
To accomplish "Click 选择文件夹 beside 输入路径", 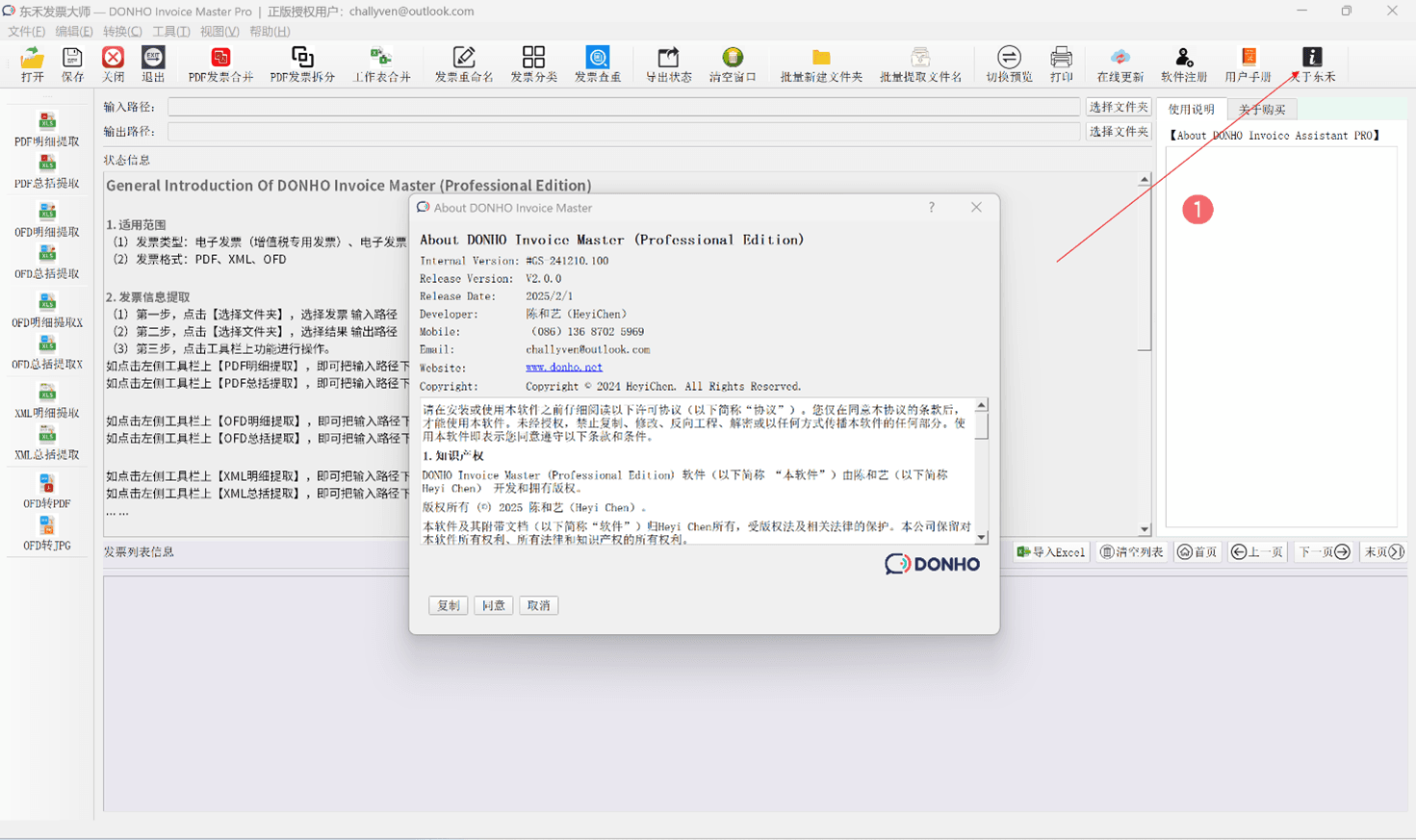I will (x=1119, y=107).
